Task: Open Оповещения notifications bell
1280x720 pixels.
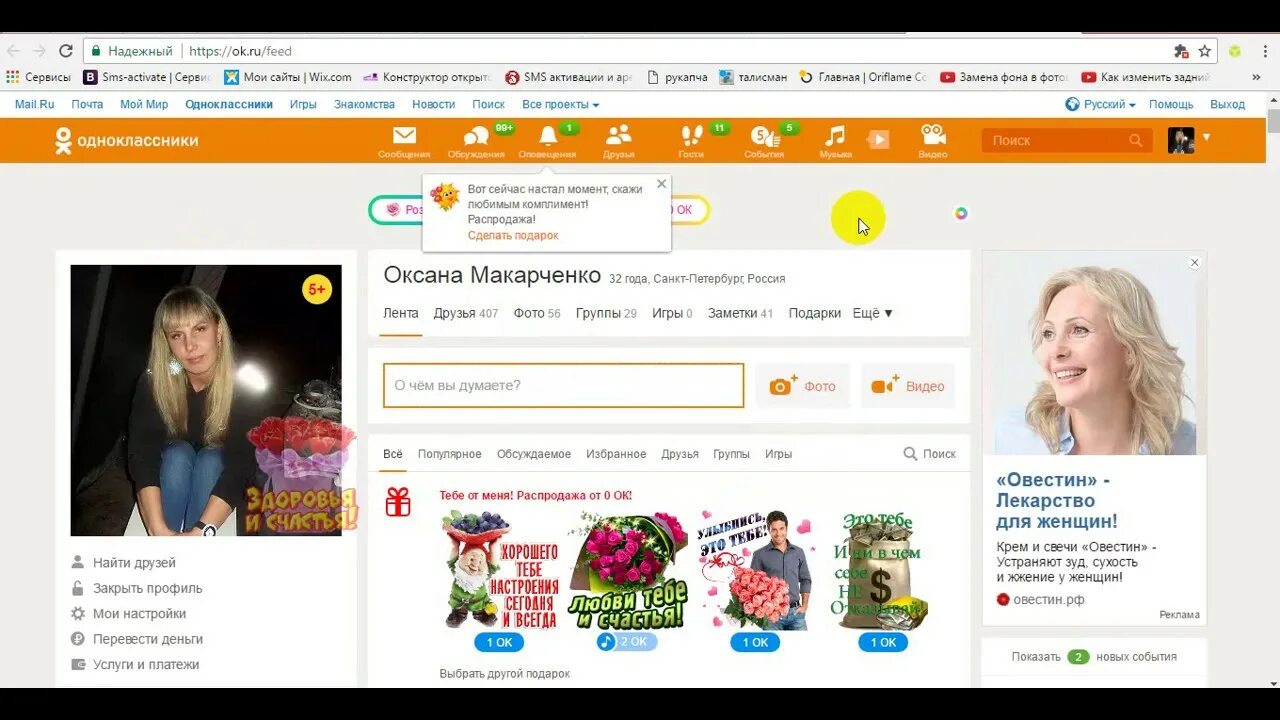Action: (547, 140)
